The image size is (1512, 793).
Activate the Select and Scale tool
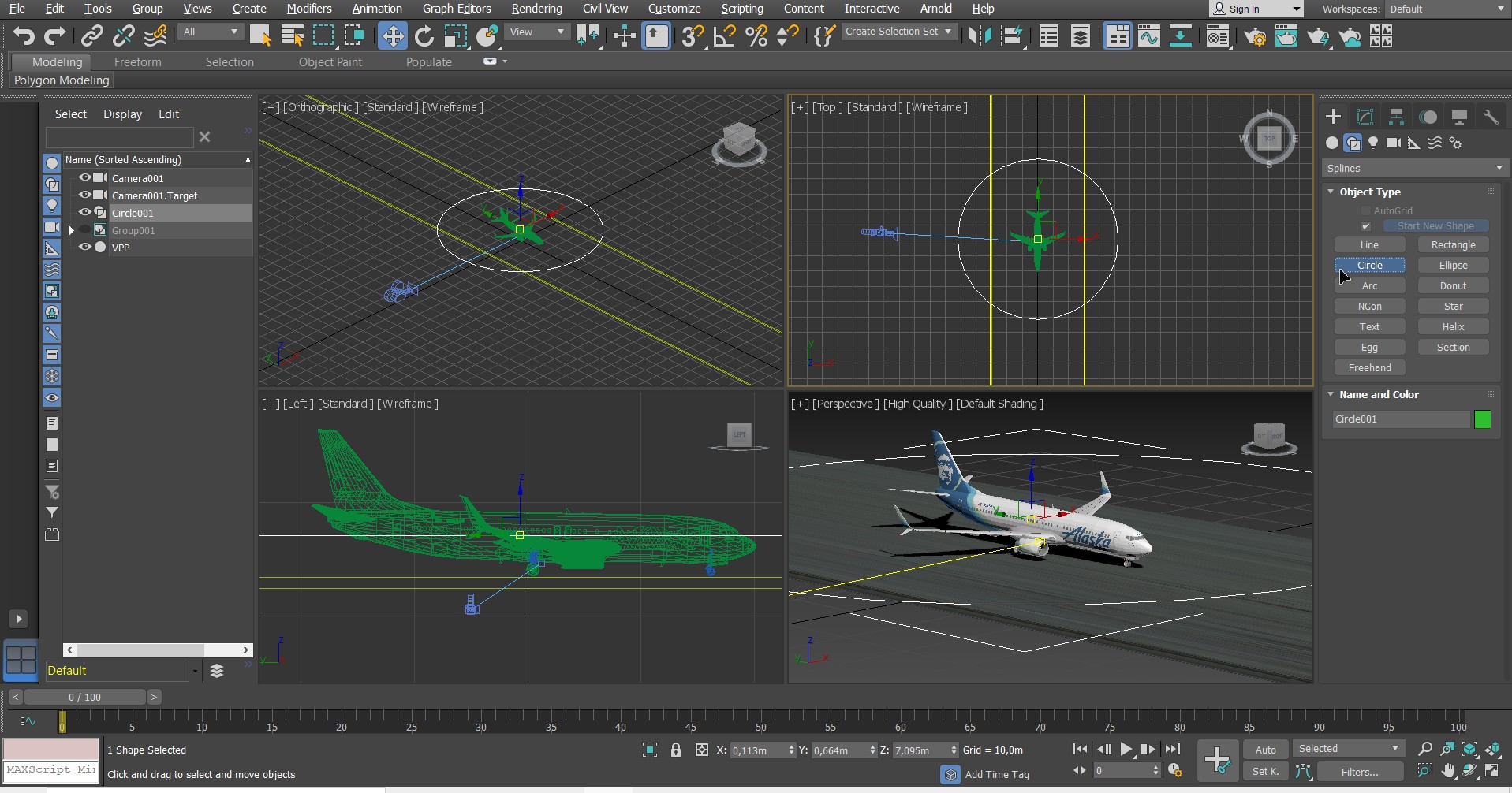(x=456, y=36)
